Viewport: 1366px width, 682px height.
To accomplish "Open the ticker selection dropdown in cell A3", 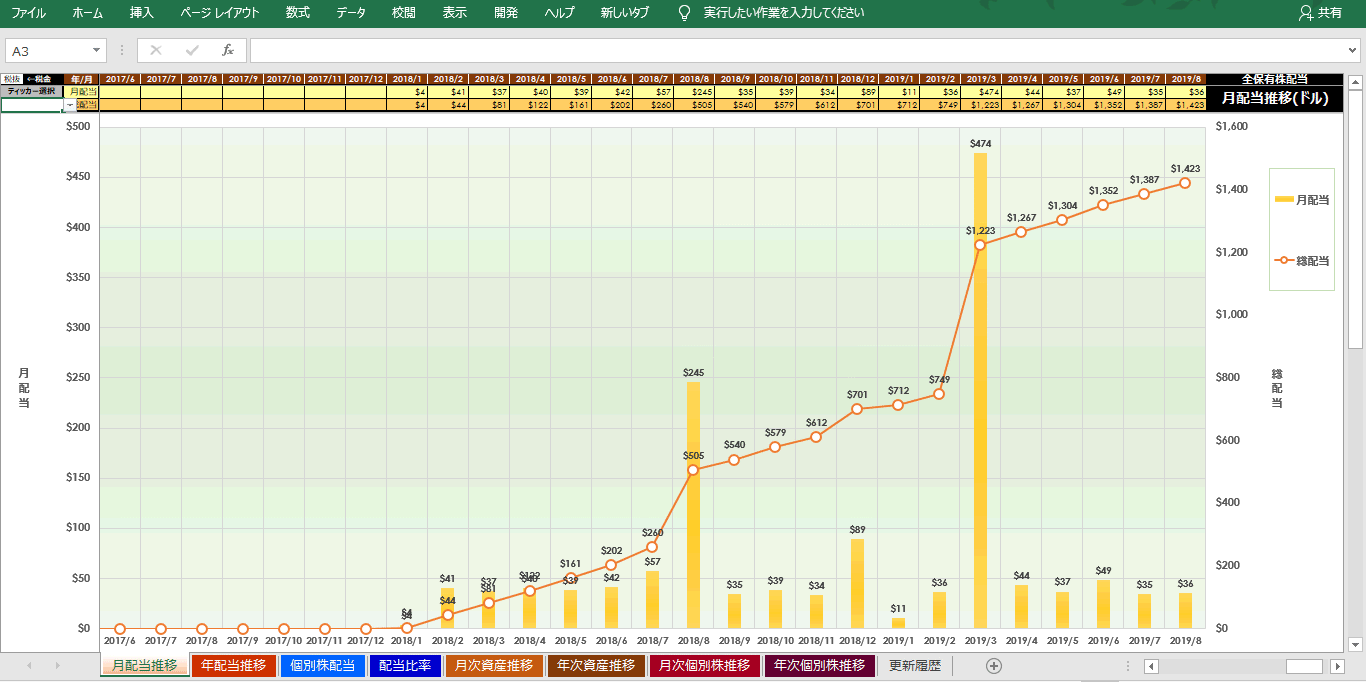I will pyautogui.click(x=70, y=105).
